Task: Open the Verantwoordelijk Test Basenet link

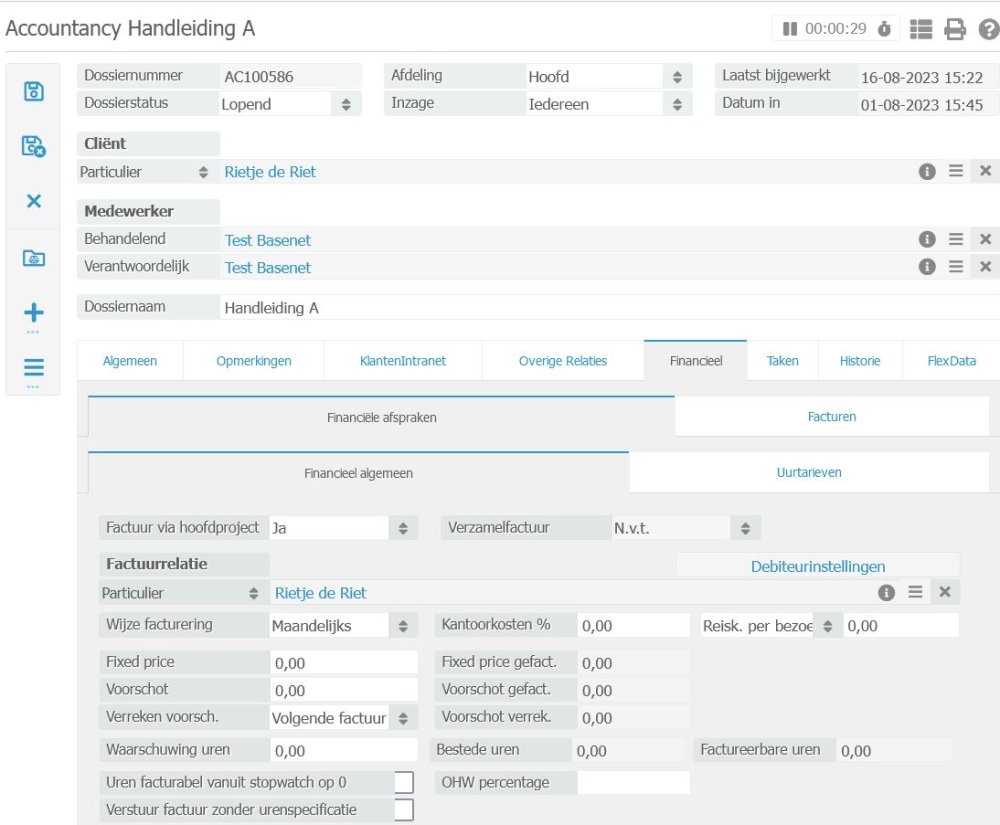Action: click(268, 267)
